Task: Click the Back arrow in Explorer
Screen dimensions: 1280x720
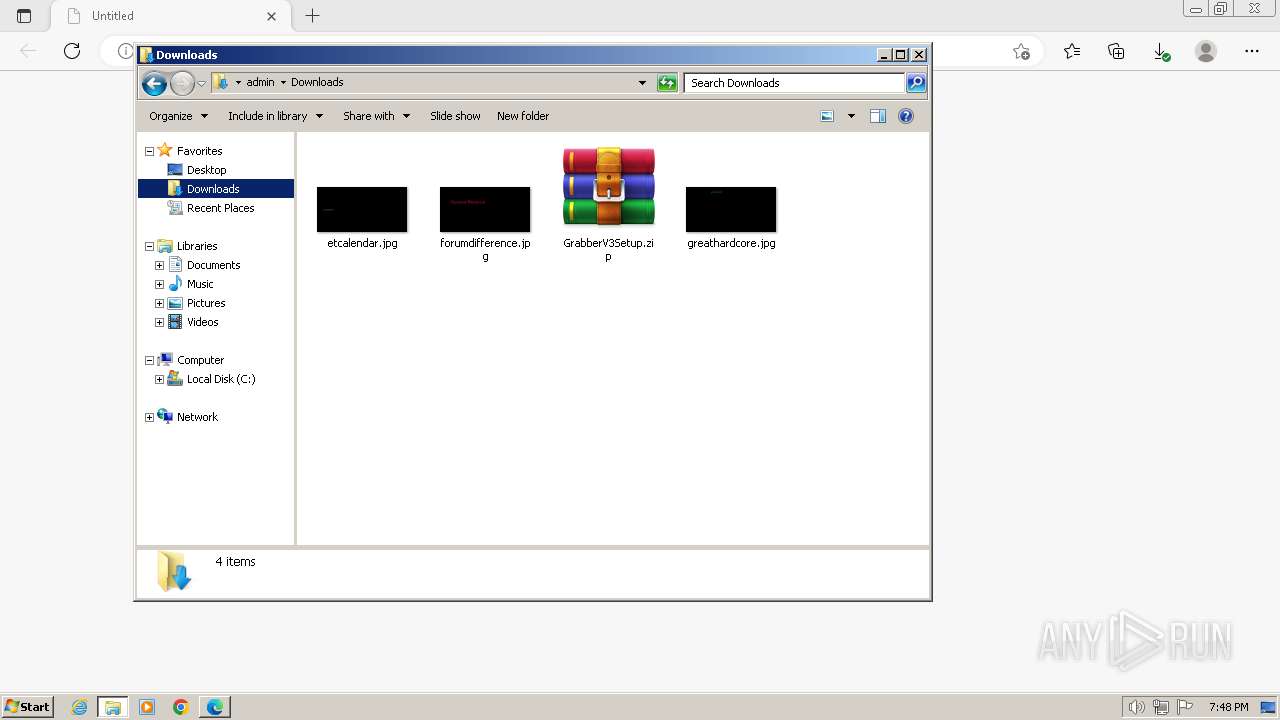Action: (x=154, y=84)
